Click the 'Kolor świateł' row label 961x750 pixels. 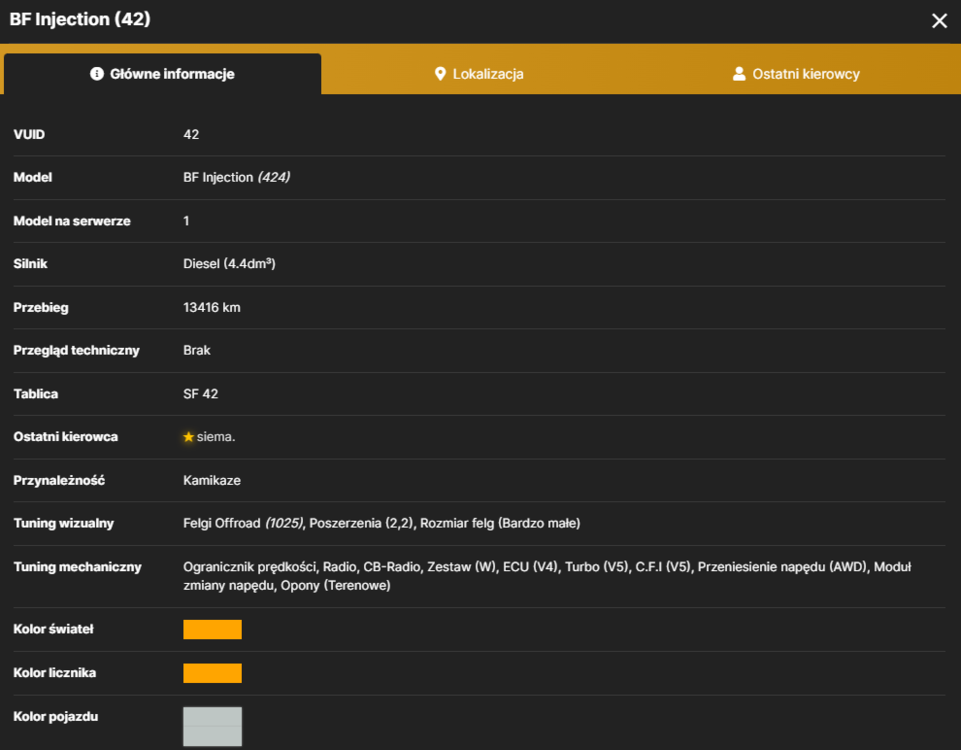point(53,629)
